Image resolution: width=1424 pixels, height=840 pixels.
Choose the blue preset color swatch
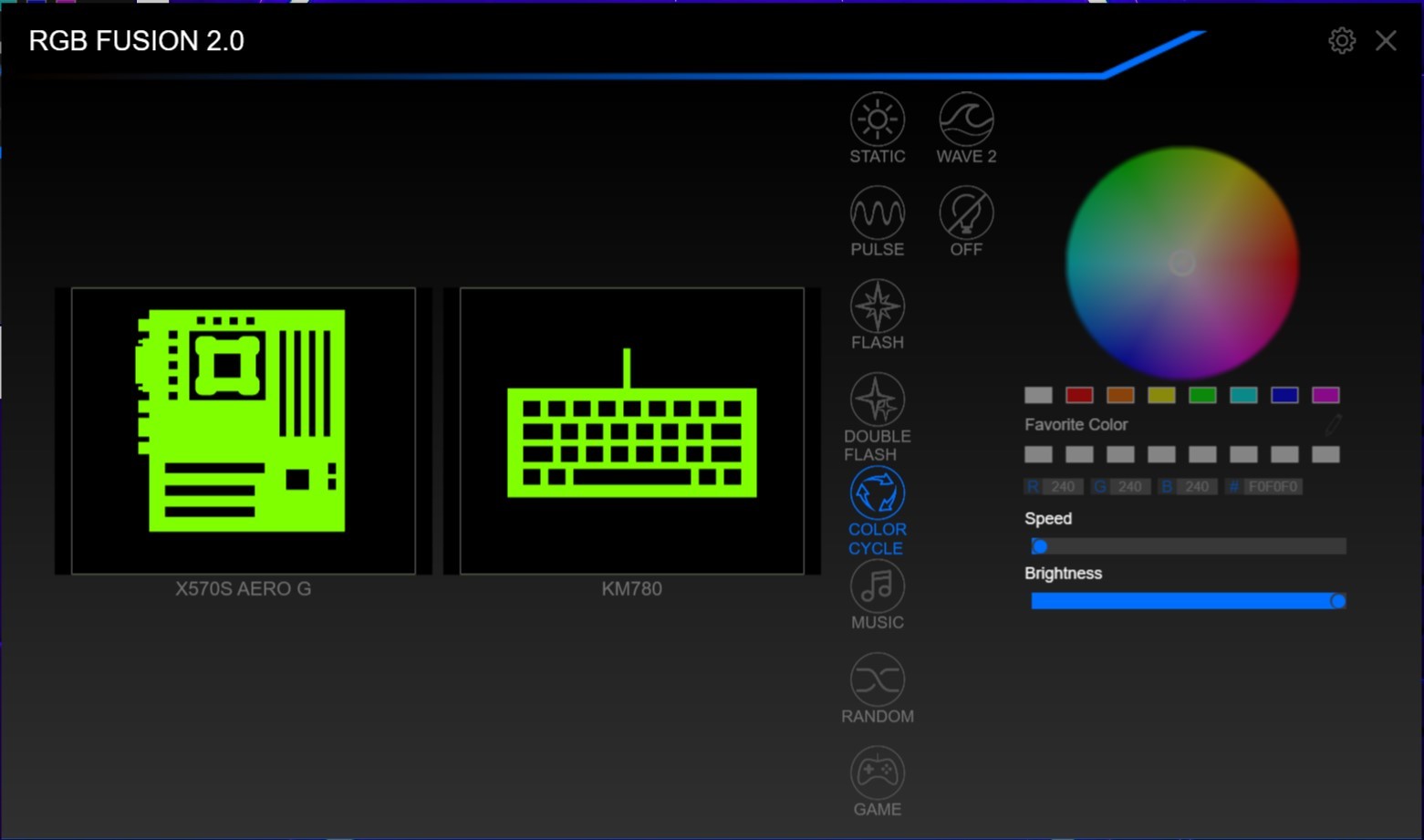1284,395
